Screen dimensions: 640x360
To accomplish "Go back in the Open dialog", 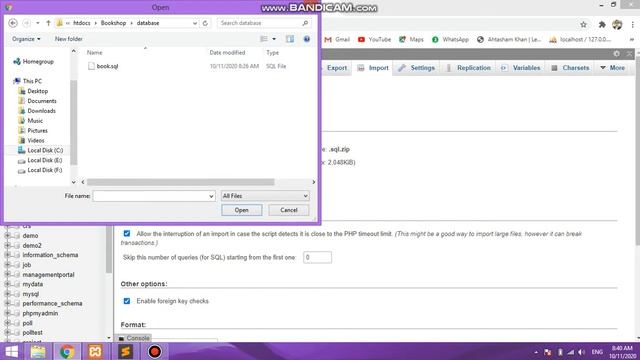I will tap(13, 23).
